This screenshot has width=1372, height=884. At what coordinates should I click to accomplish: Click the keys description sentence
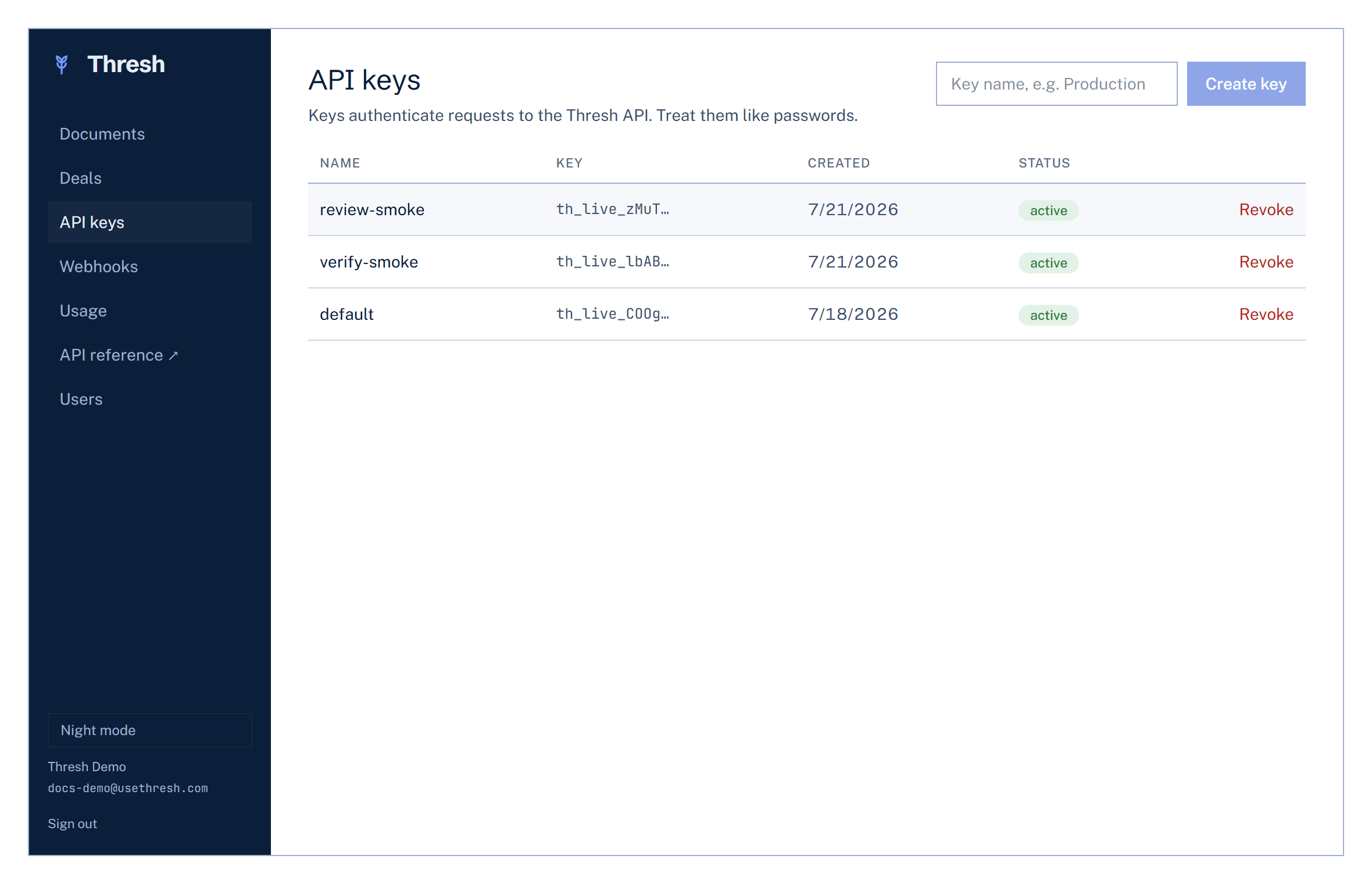click(583, 115)
